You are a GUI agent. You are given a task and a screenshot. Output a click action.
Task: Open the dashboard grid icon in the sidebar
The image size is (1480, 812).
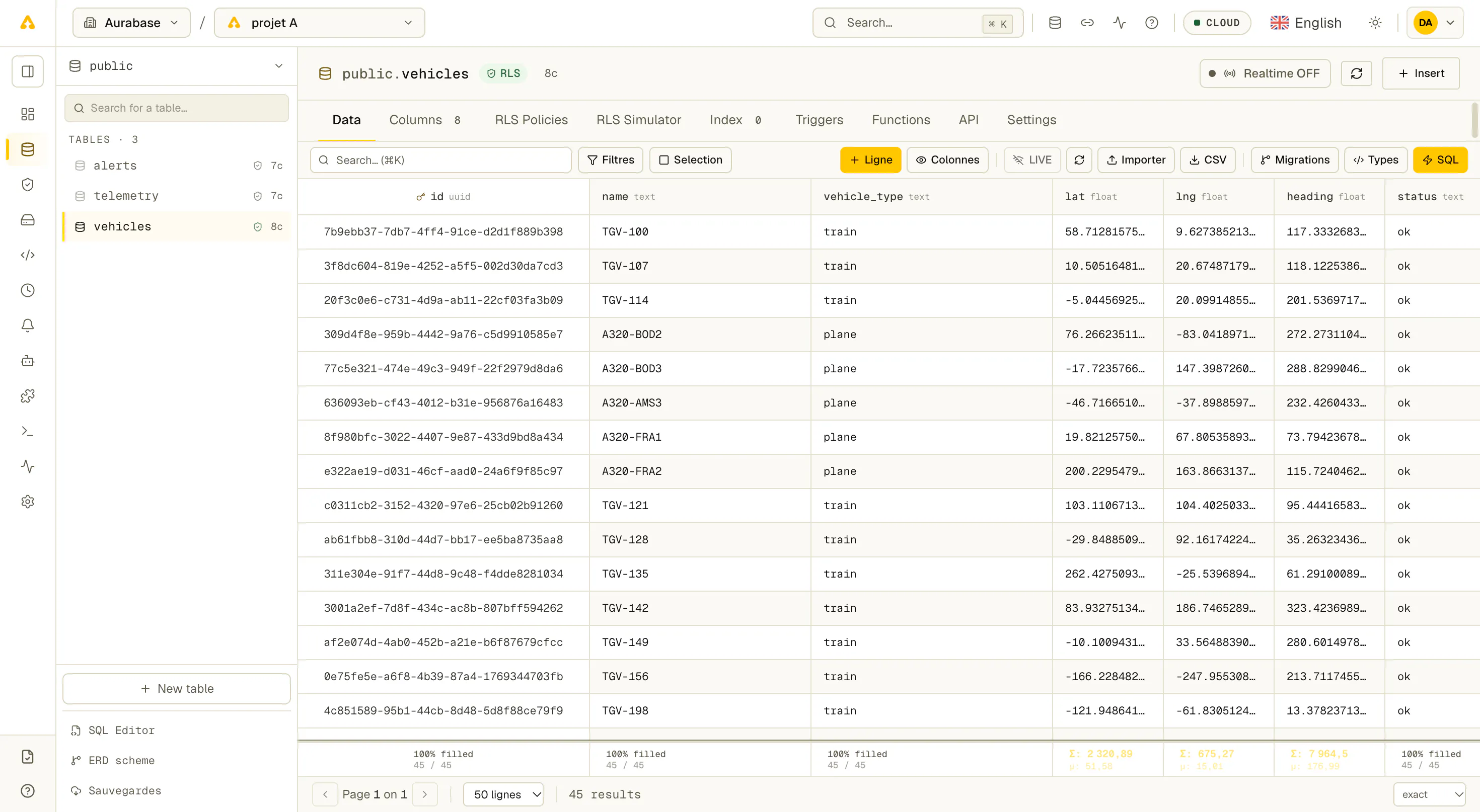tap(28, 114)
